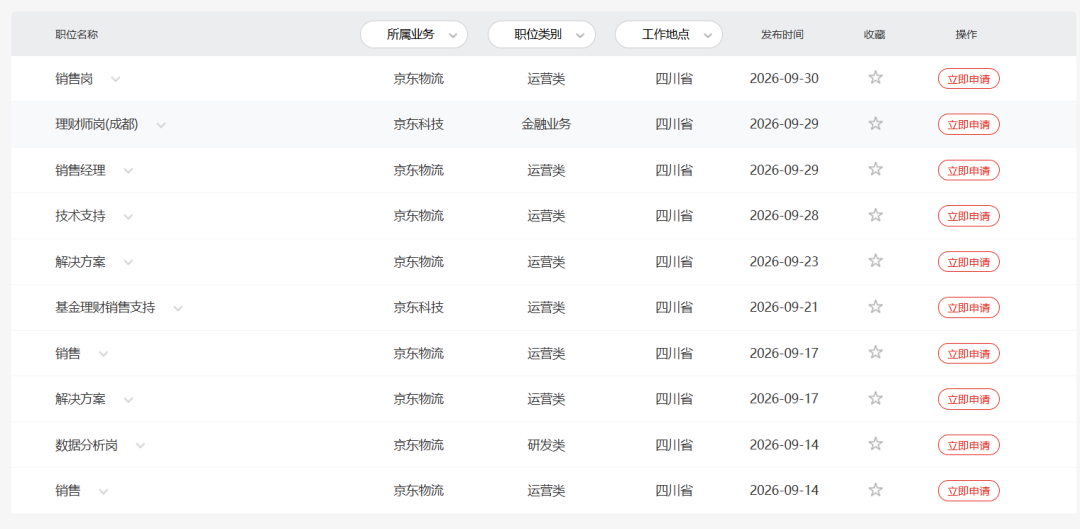
Task: Select the 销售经理 job title
Action: tap(80, 170)
